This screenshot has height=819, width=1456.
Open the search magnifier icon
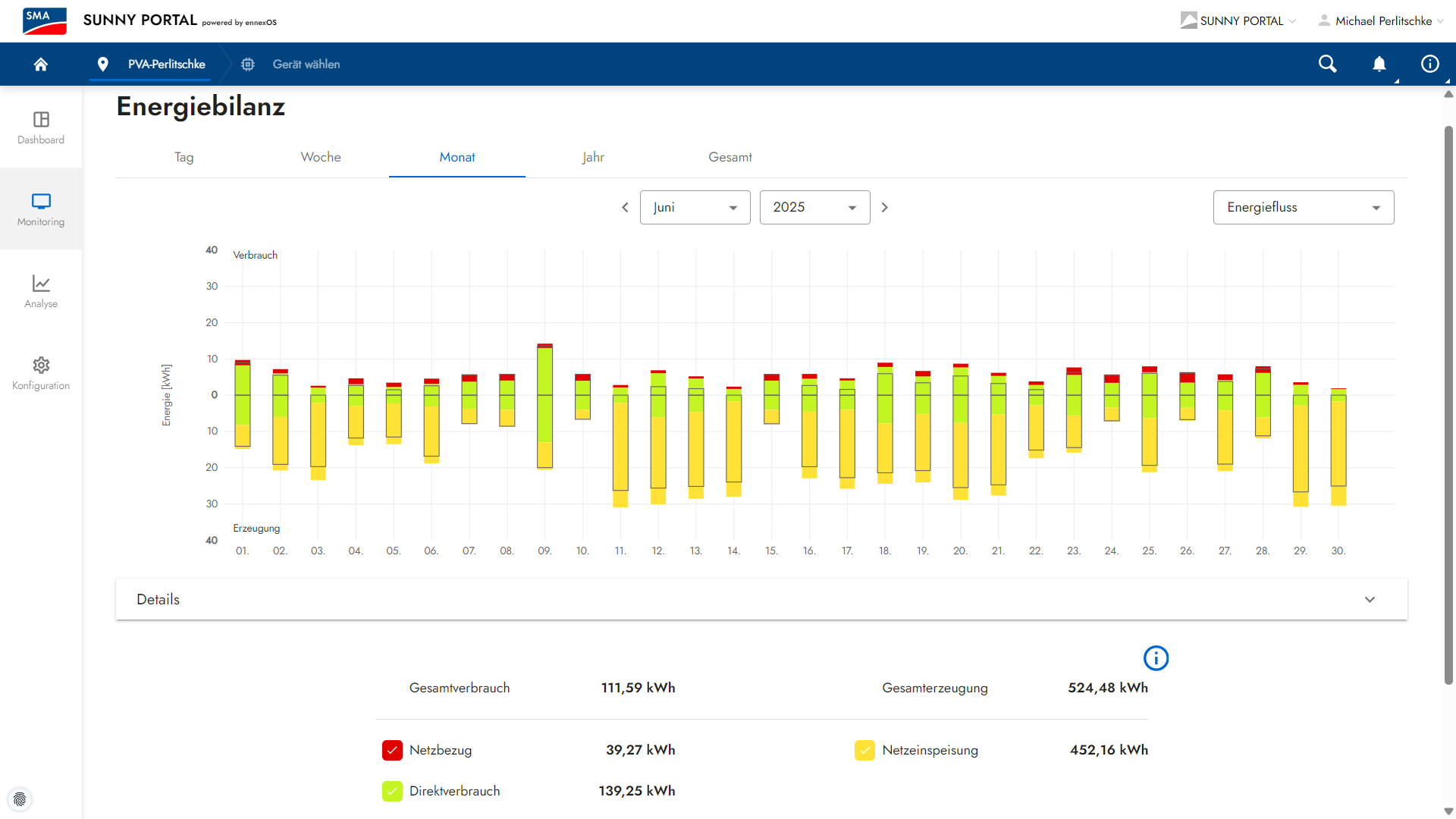tap(1327, 64)
